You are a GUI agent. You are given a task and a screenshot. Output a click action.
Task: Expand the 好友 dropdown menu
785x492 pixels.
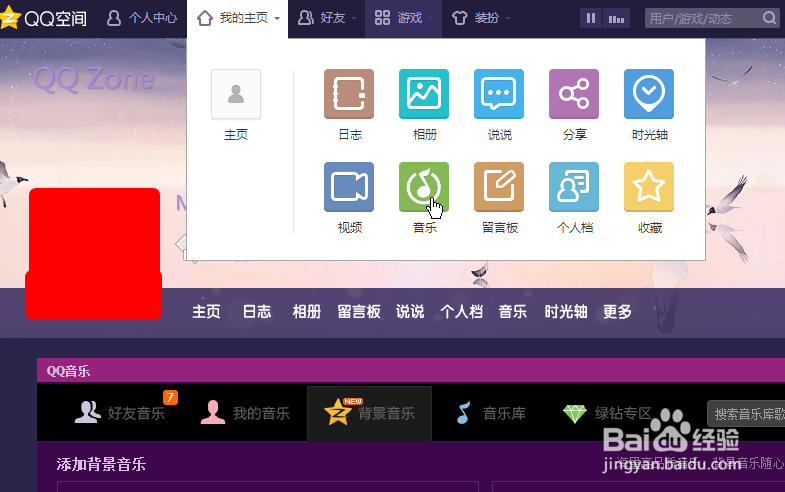click(x=327, y=19)
